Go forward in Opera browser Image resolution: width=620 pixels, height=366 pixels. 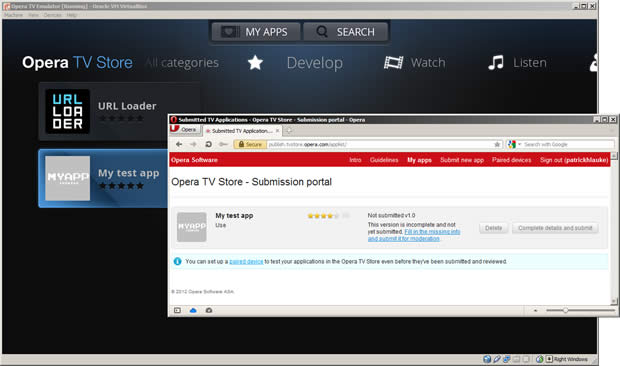click(193, 144)
